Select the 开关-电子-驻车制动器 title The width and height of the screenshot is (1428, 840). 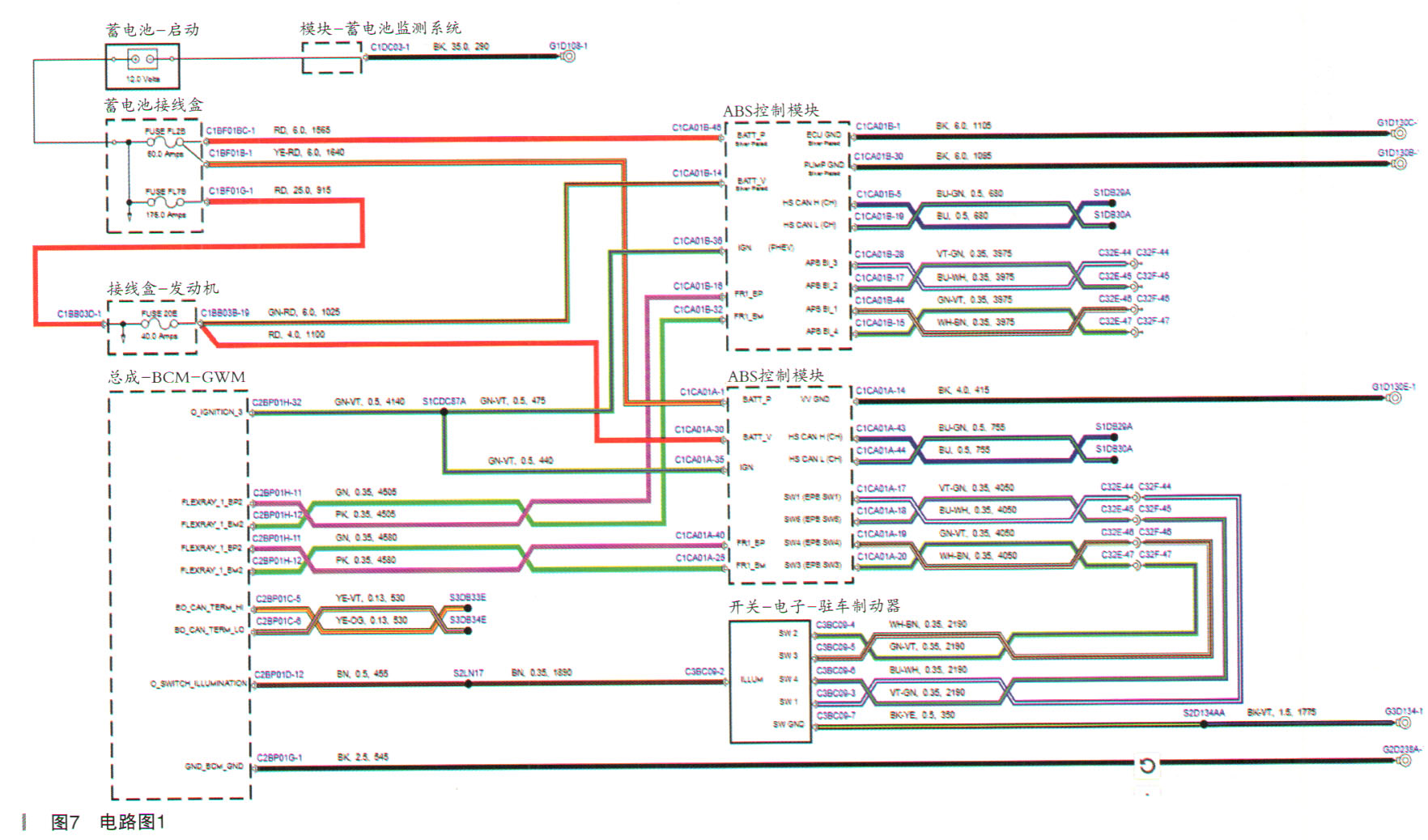pyautogui.click(x=814, y=605)
